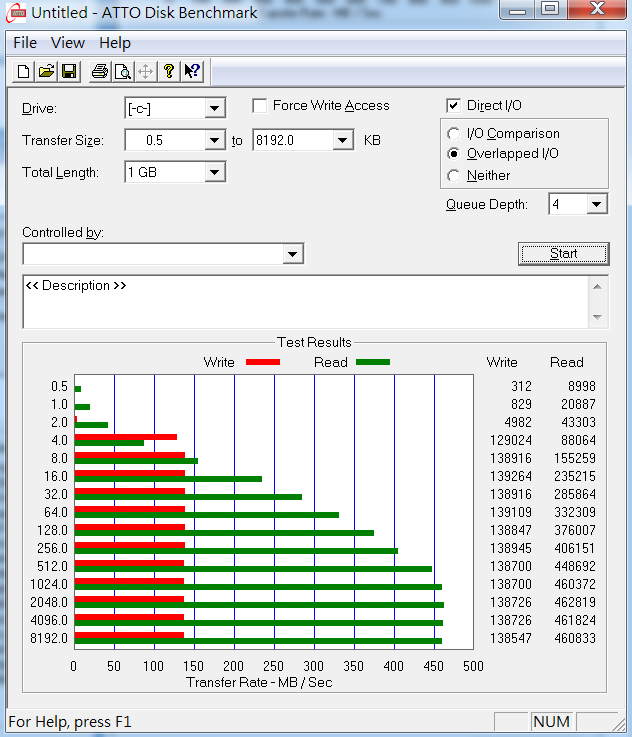Image resolution: width=632 pixels, height=737 pixels.
Task: Click the Write value 4982
Action: [x=518, y=422]
